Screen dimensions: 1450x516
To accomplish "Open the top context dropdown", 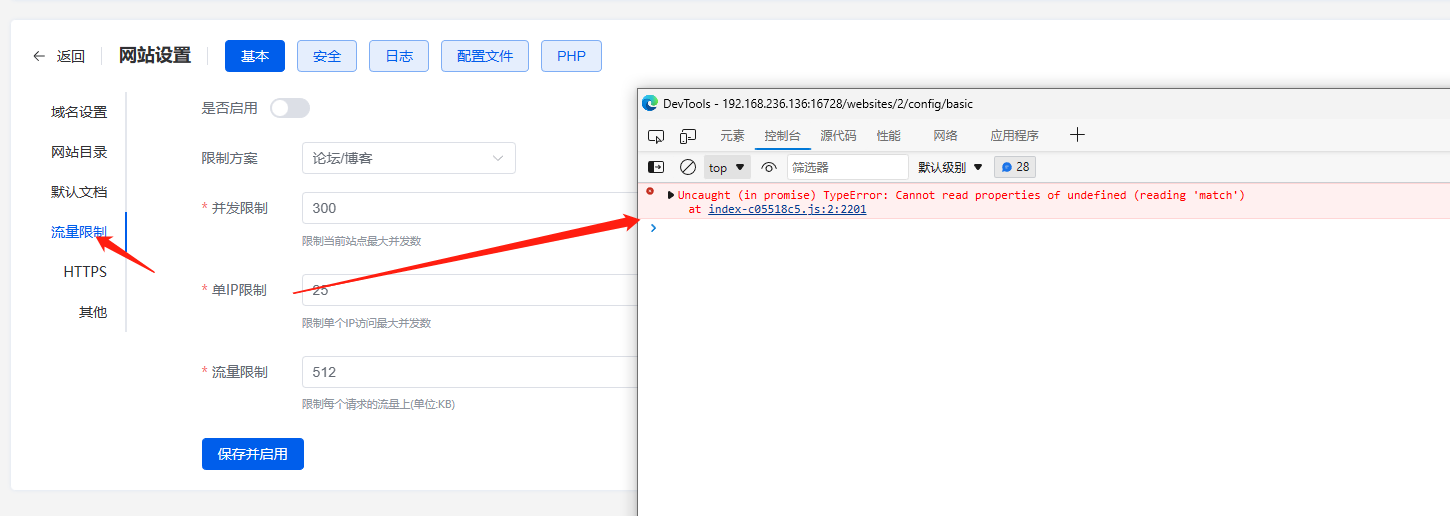I will (x=727, y=167).
